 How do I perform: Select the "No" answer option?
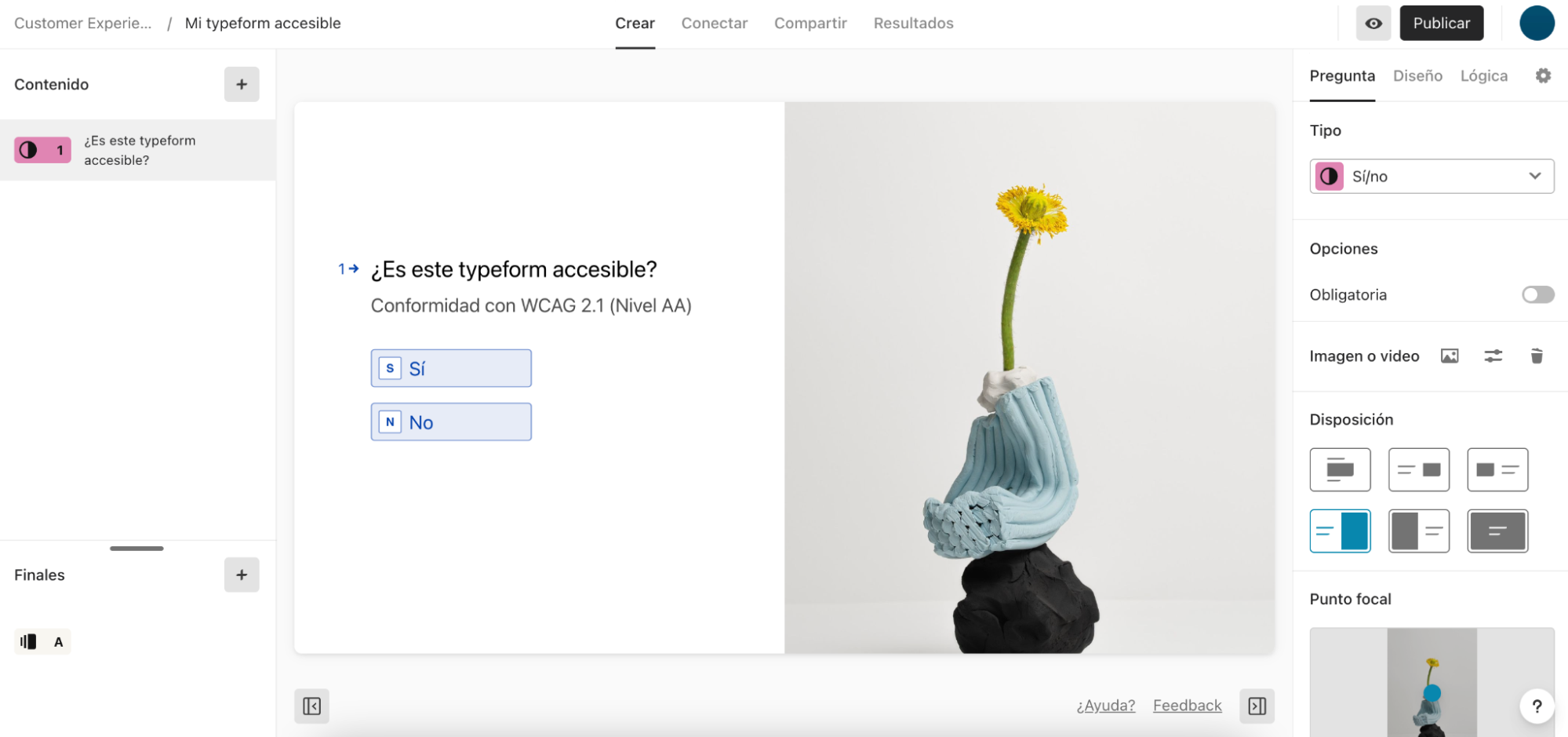coord(450,421)
